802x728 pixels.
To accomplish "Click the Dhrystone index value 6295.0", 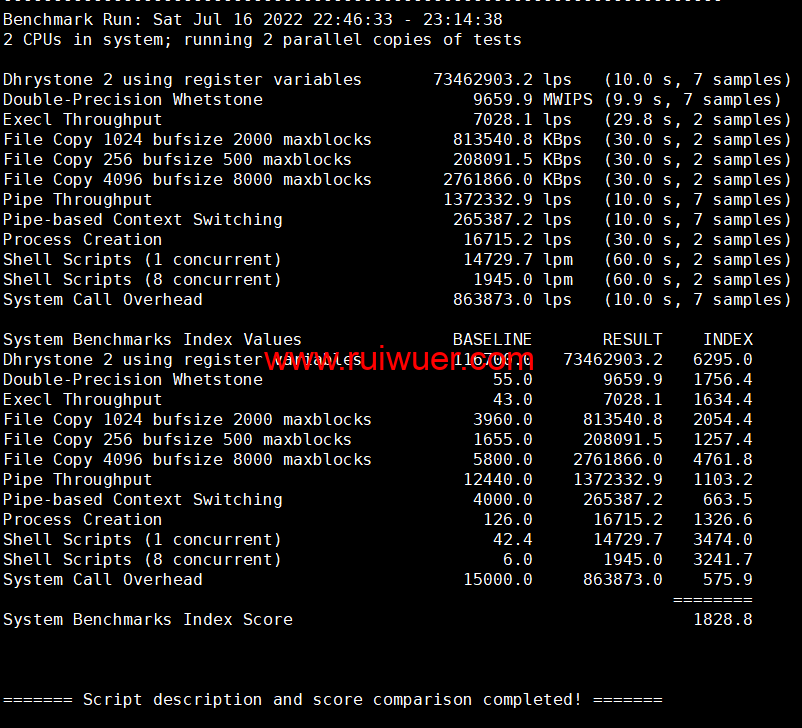I will point(722,360).
